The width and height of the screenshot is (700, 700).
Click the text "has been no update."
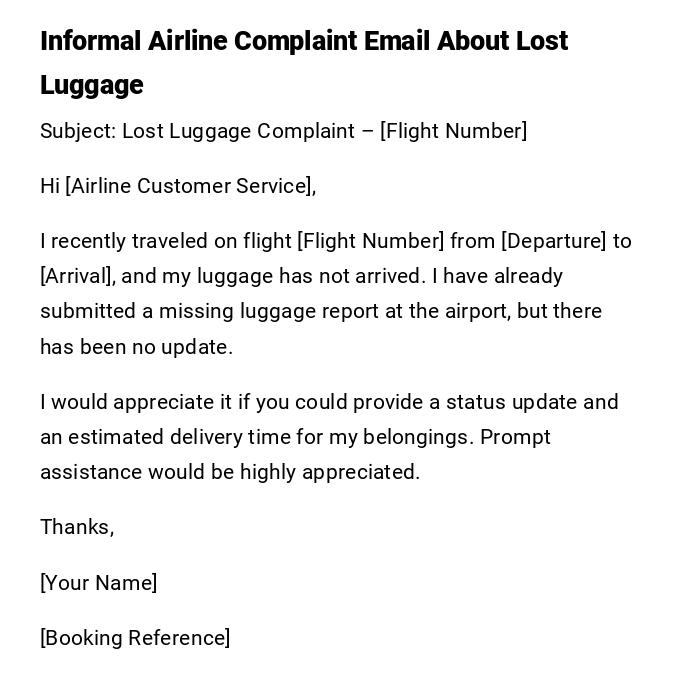click(x=136, y=347)
